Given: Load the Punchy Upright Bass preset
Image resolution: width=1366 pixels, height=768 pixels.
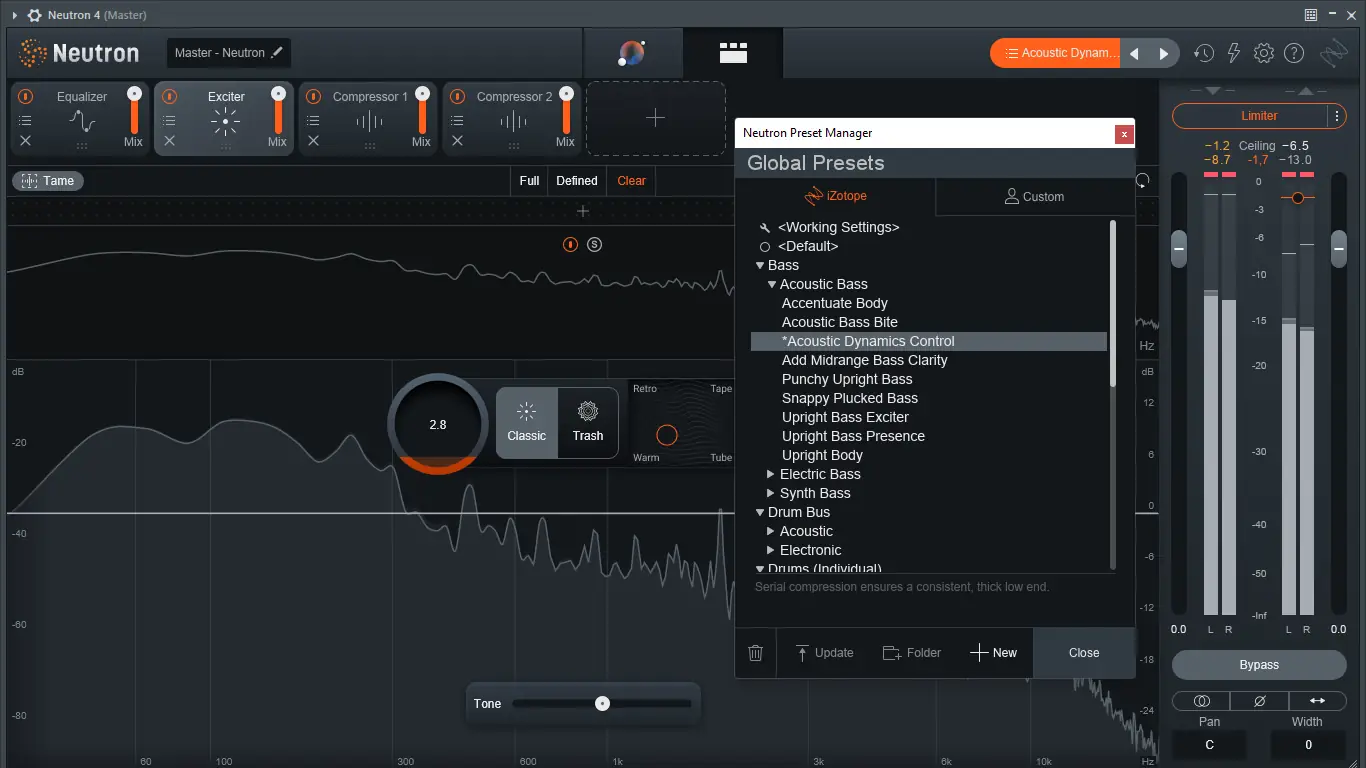Looking at the screenshot, I should (x=847, y=379).
